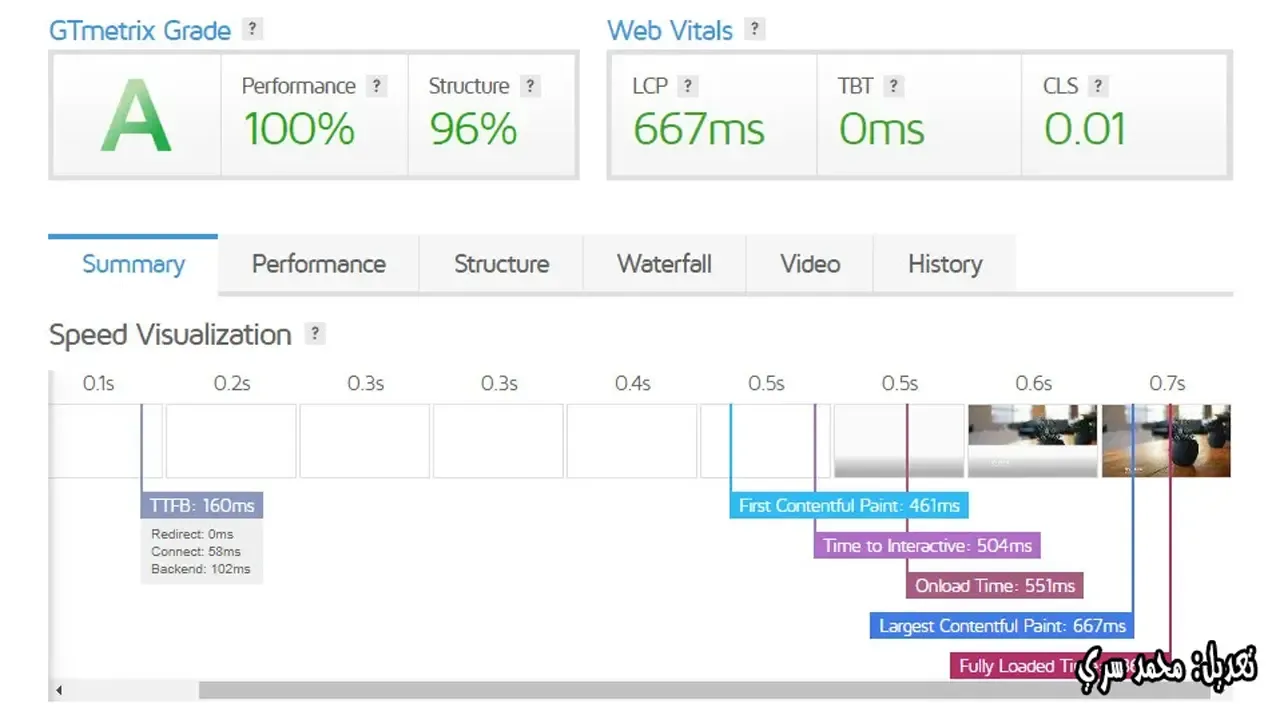Click the First Contentful Paint: 461ms marker
The image size is (1280, 715).
pyautogui.click(x=849, y=506)
